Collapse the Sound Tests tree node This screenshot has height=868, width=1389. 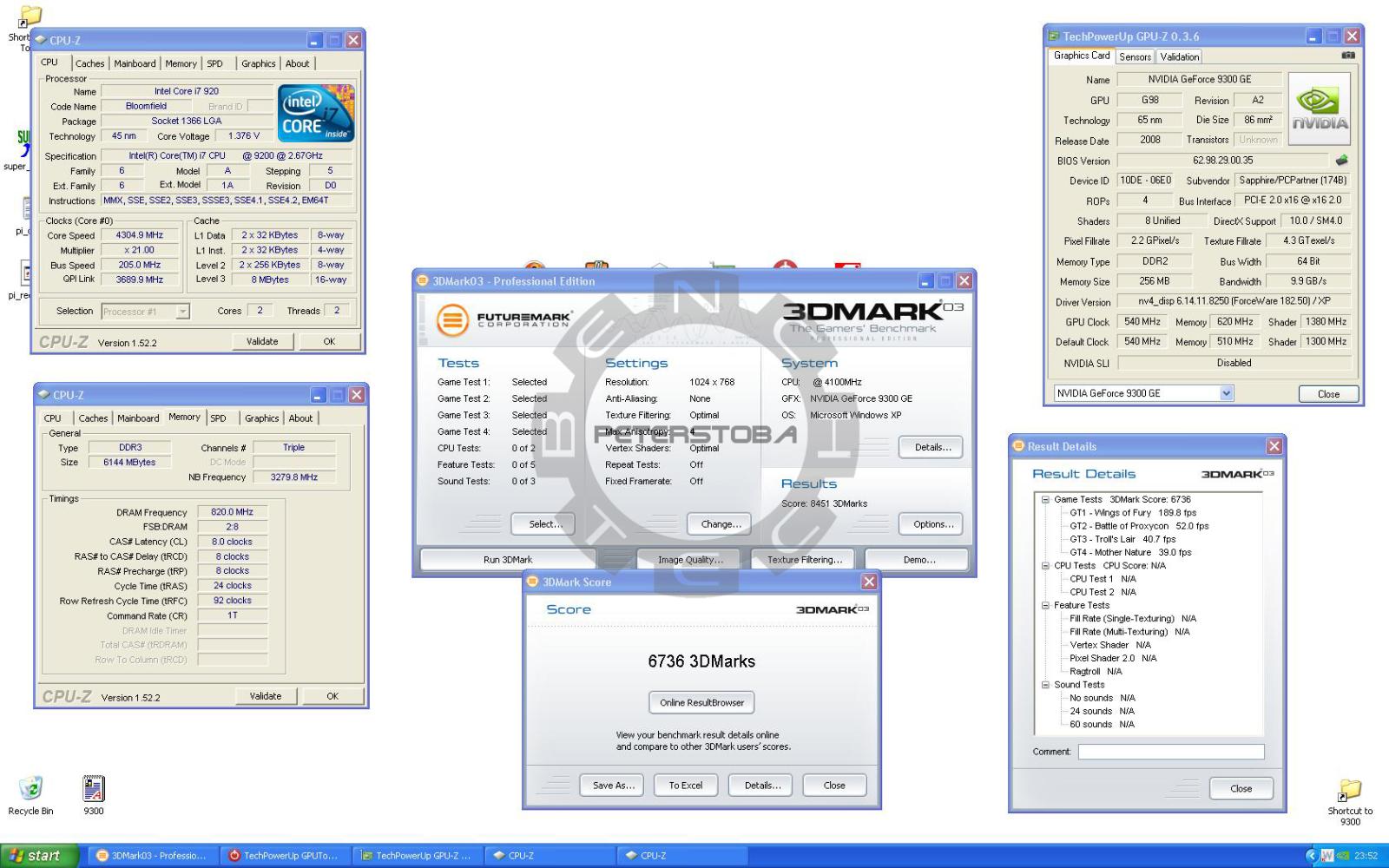pos(1045,685)
